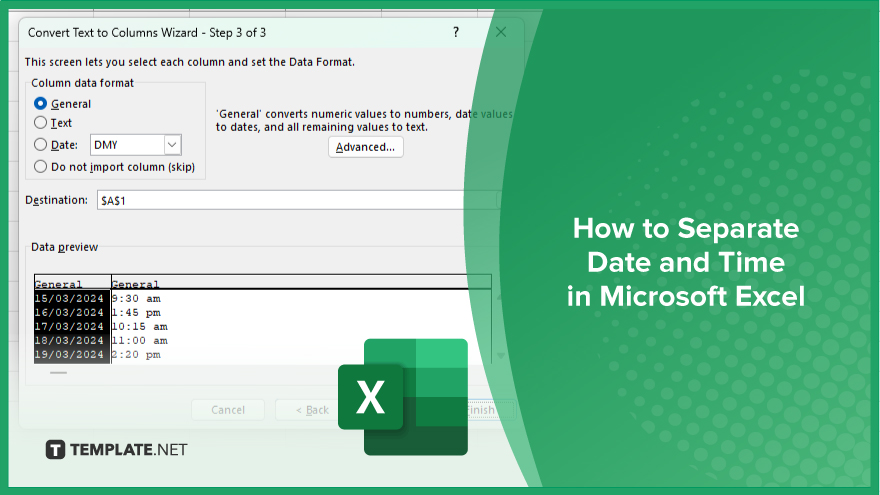The image size is (880, 495).
Task: Open the DMY date format dropdown
Action: click(x=172, y=145)
